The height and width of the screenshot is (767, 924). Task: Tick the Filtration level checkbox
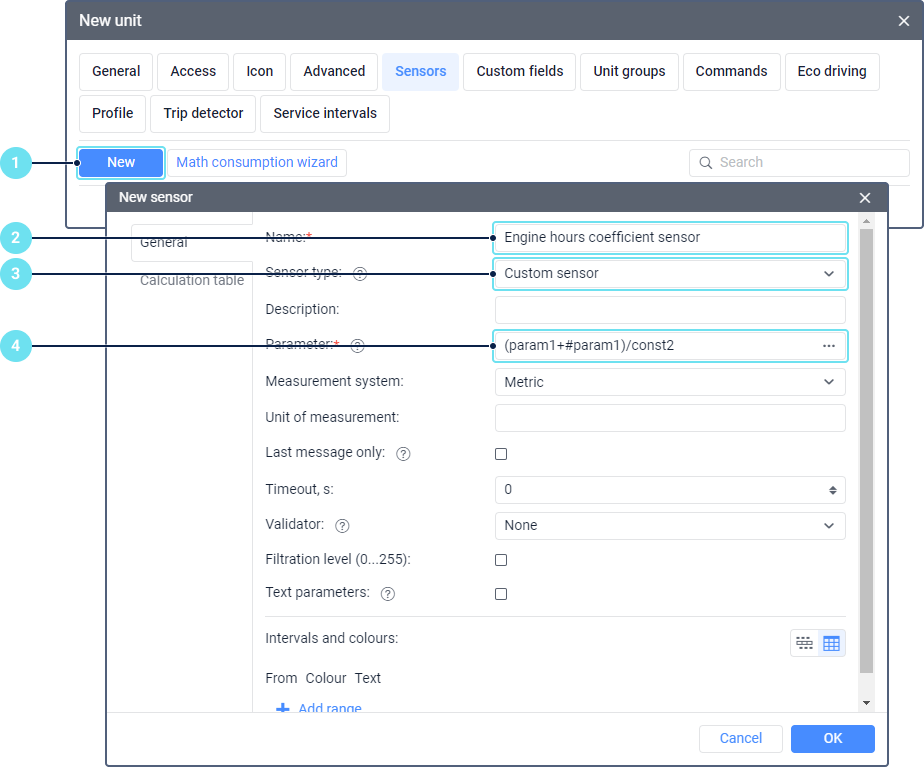point(501,560)
